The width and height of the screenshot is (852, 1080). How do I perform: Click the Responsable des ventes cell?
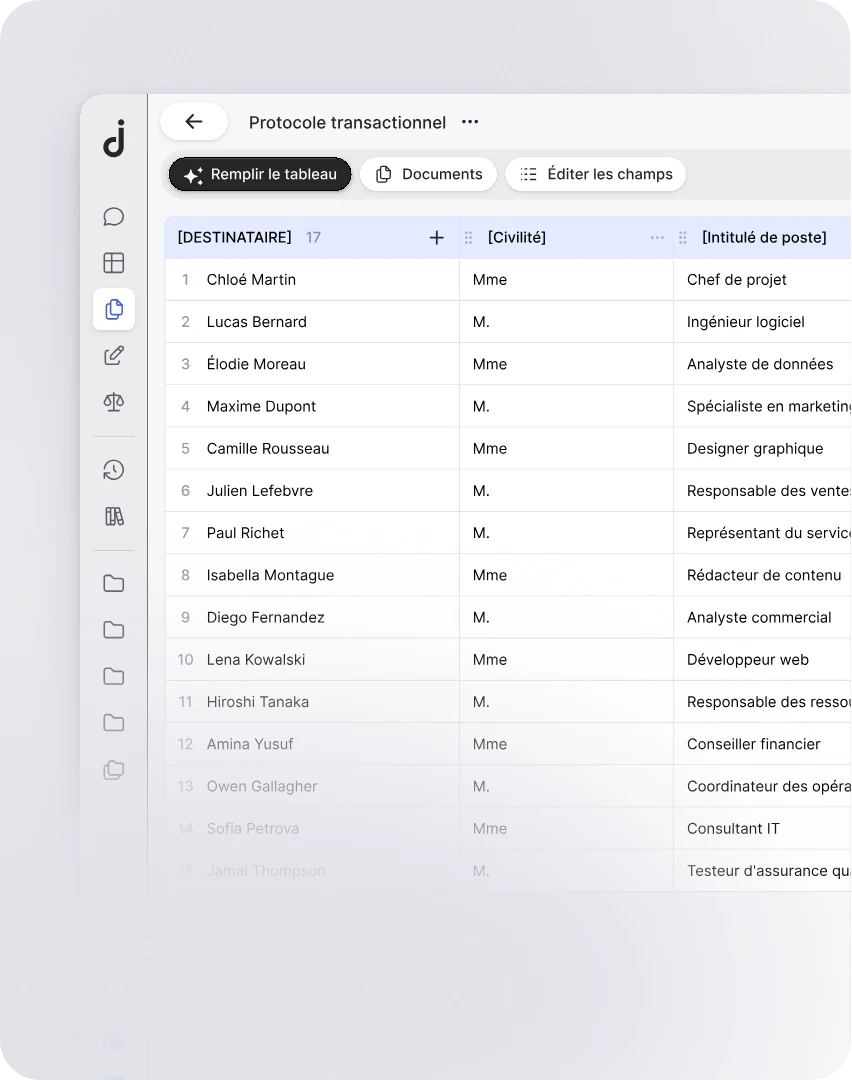tap(762, 490)
